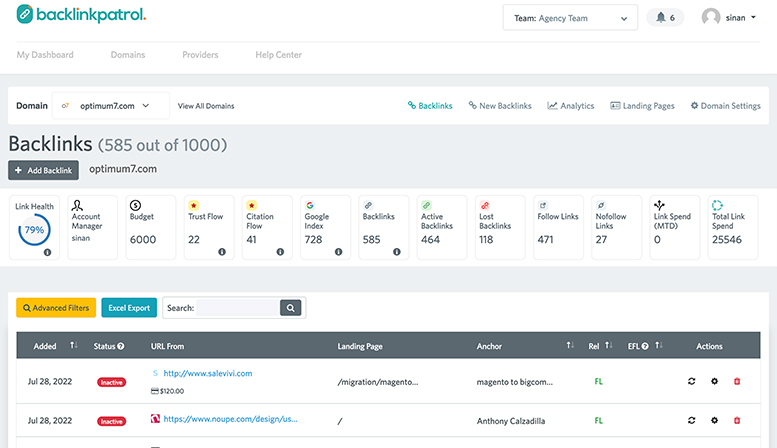Show Trust Flow info icon

click(222, 252)
